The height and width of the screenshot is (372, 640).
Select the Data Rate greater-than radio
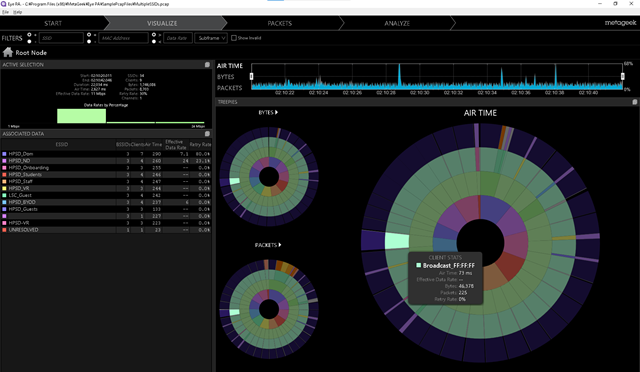point(153,35)
